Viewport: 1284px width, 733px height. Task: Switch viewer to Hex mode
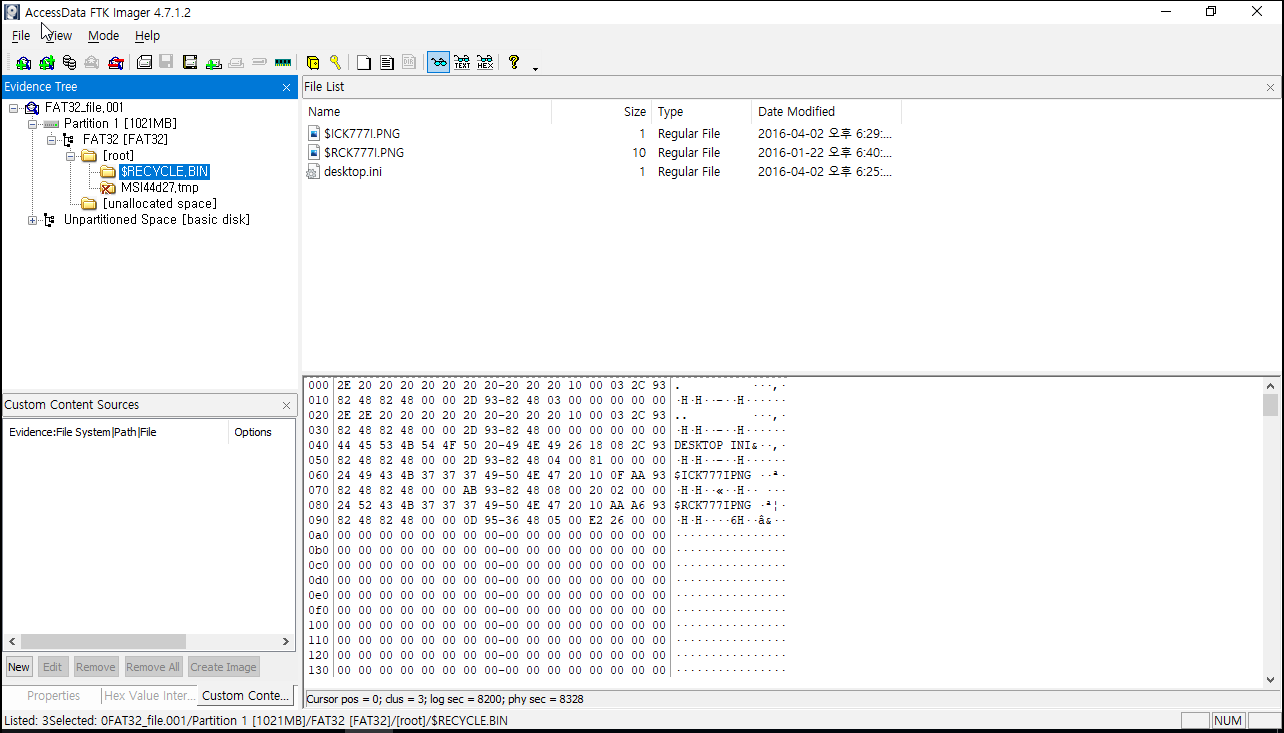[485, 63]
